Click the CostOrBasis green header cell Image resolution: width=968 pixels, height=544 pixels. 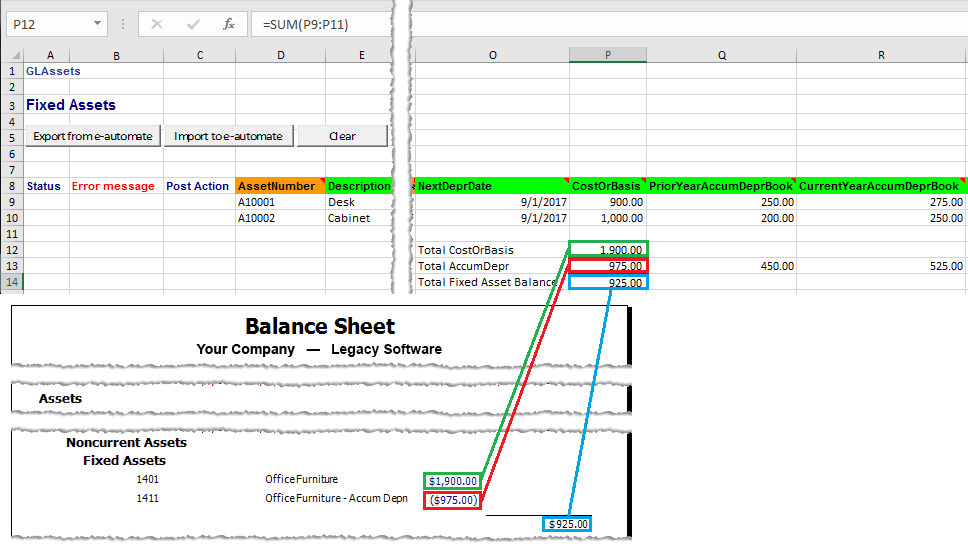pyautogui.click(x=607, y=186)
